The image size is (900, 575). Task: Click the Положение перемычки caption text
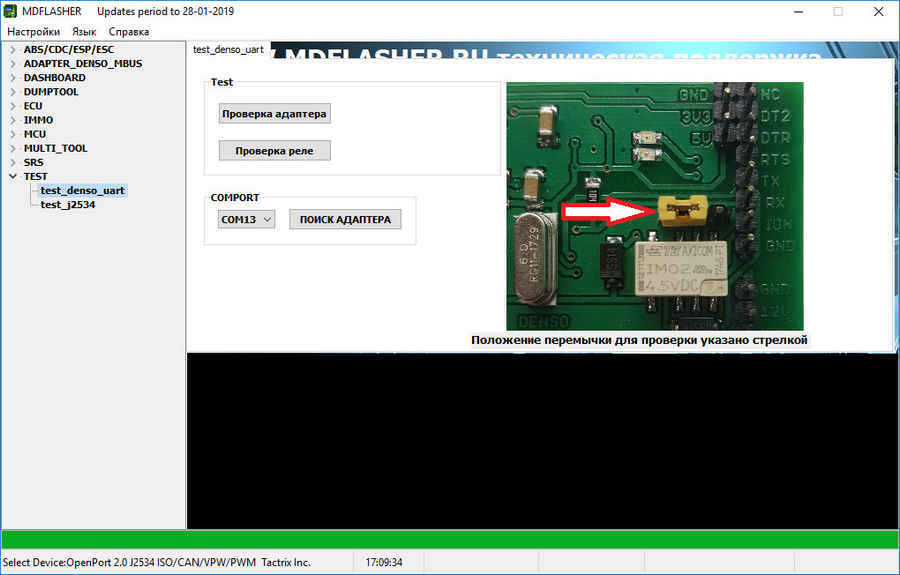639,340
